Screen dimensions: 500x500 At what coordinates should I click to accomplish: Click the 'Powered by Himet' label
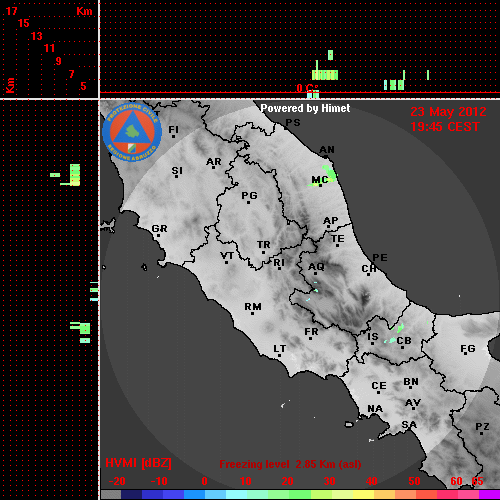[x=305, y=108]
